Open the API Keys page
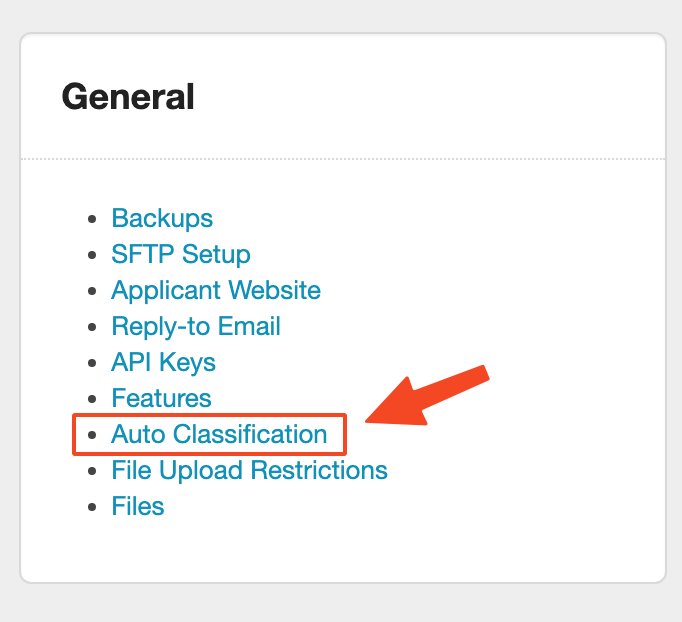The image size is (682, 622). click(163, 362)
